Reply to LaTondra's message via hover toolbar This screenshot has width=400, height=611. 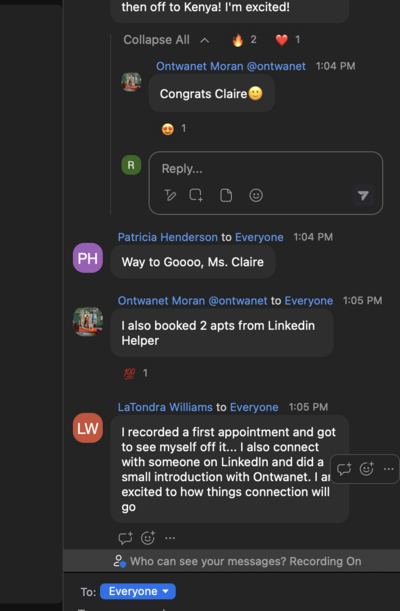344,469
